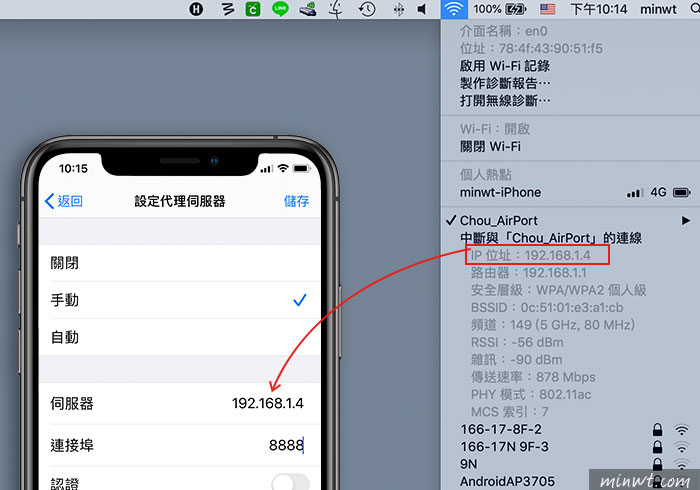Choose 製作診斷報告… menu item

(x=505, y=83)
